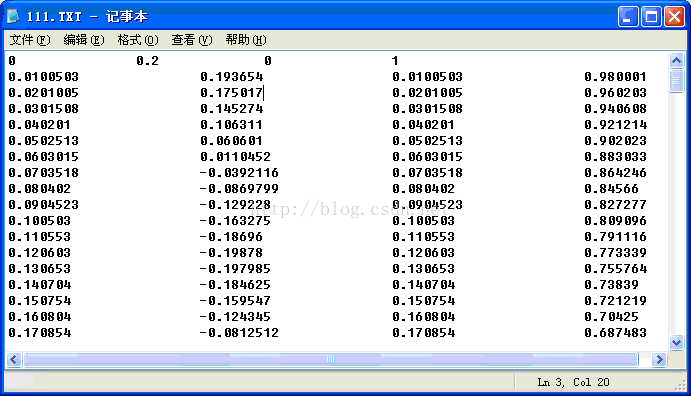Image resolution: width=691 pixels, height=396 pixels.
Task: Click the 111.TXT - 记事本 title text
Action: coord(87,17)
